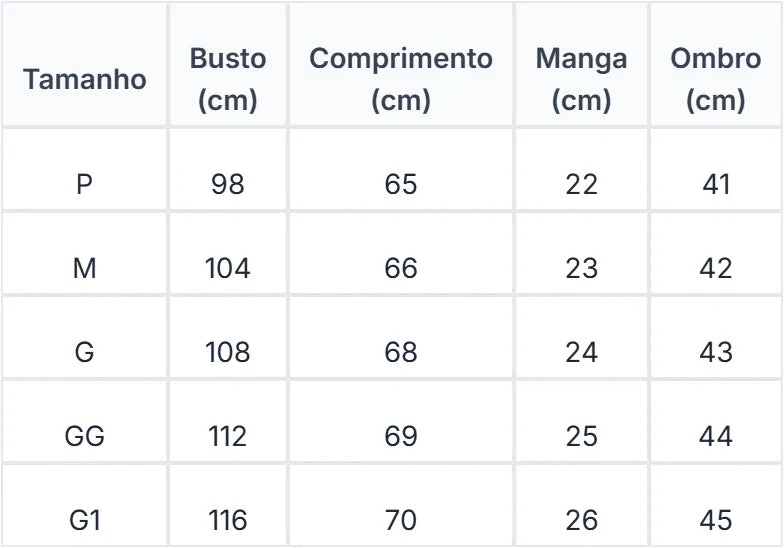The image size is (784, 548).
Task: Select the ombro value 42
Action: point(716,268)
